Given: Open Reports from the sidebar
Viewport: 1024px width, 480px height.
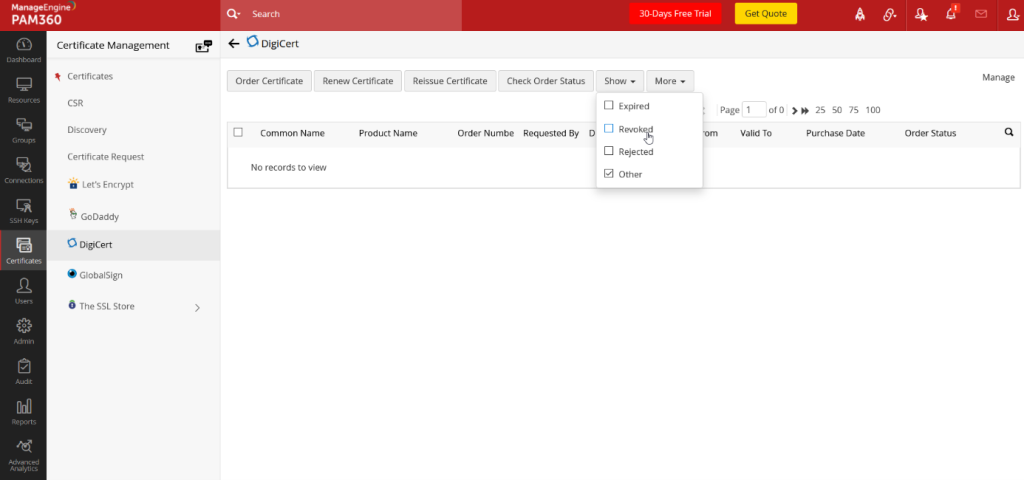Looking at the screenshot, I should pyautogui.click(x=23, y=410).
